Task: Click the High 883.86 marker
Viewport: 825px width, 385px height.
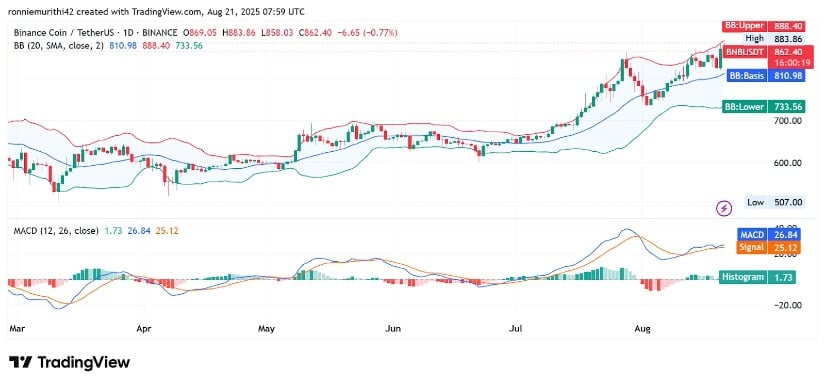Action: (x=773, y=38)
